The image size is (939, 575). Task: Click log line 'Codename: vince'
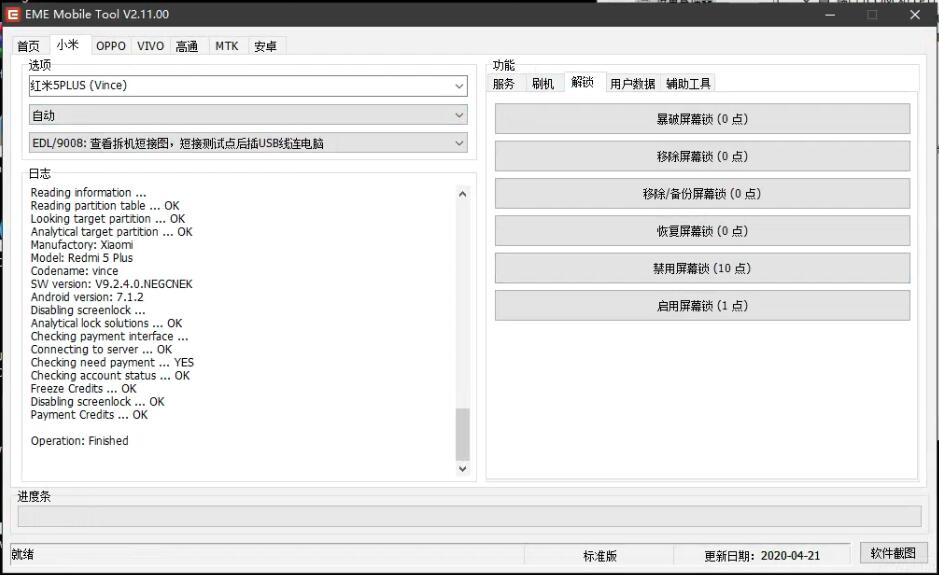(74, 271)
